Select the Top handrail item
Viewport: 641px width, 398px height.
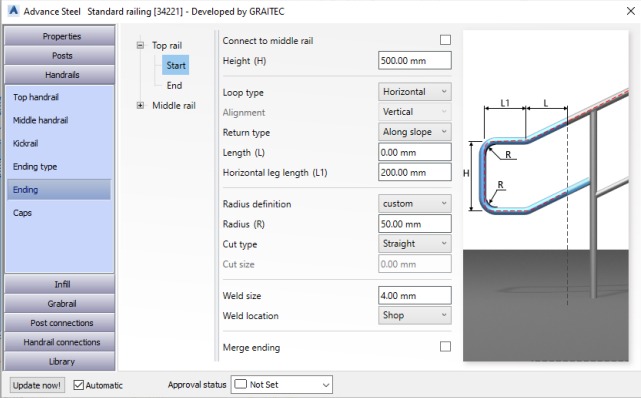[36, 97]
